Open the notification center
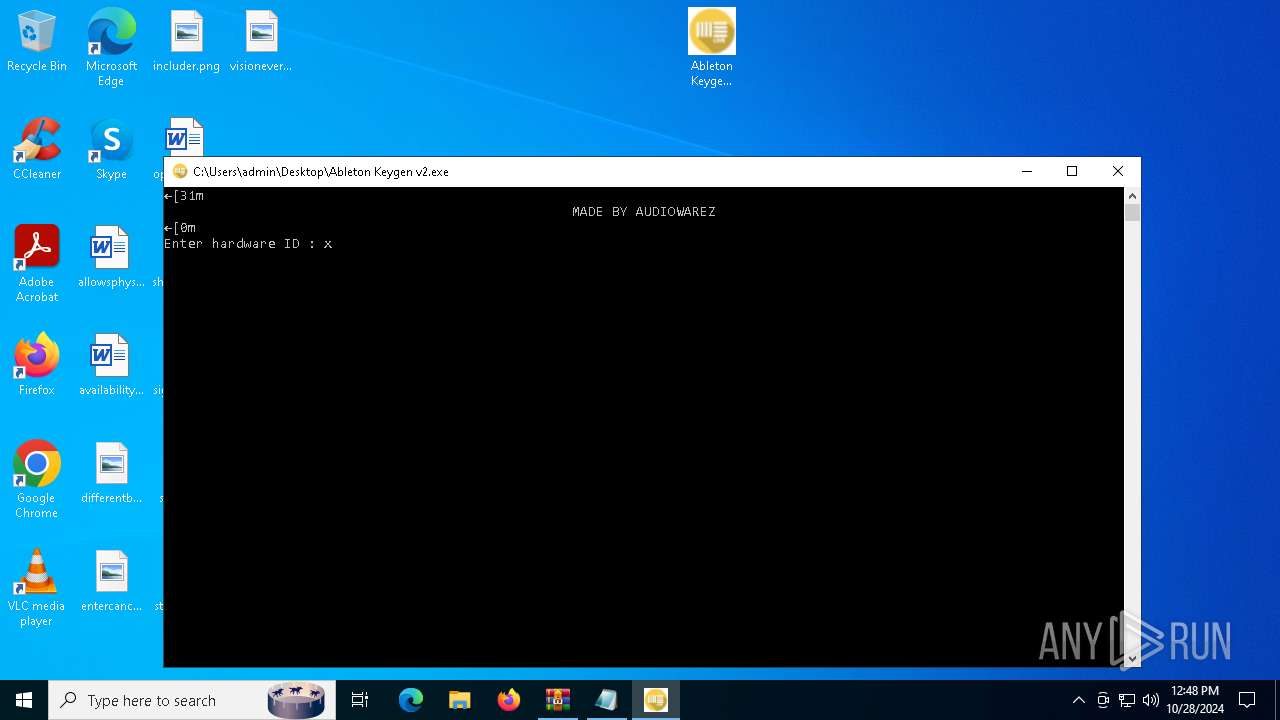The height and width of the screenshot is (720, 1280). tap(1247, 700)
